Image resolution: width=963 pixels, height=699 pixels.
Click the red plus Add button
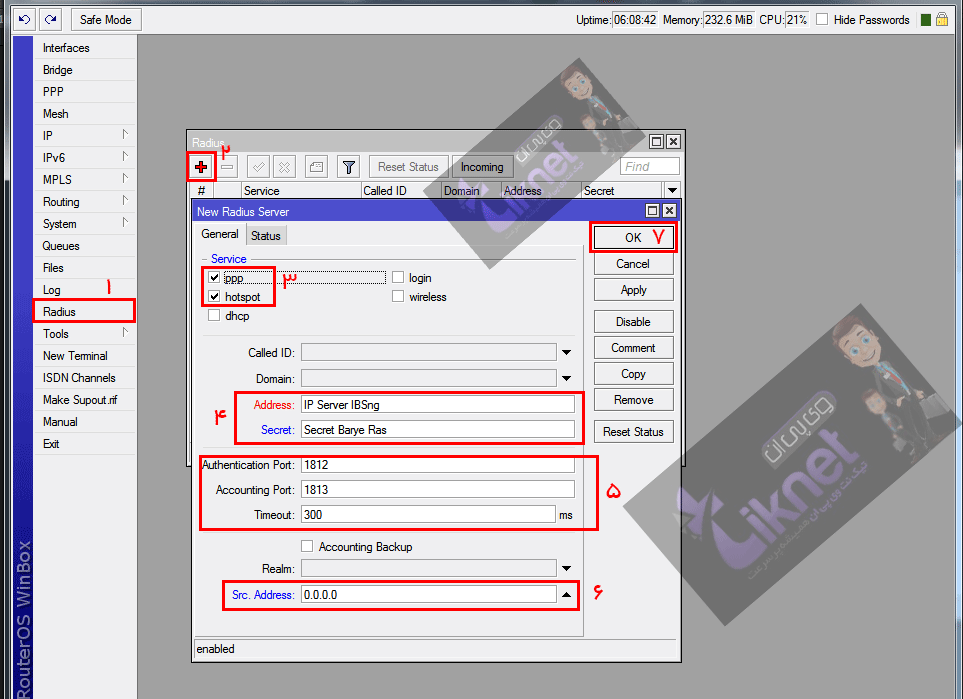(201, 167)
